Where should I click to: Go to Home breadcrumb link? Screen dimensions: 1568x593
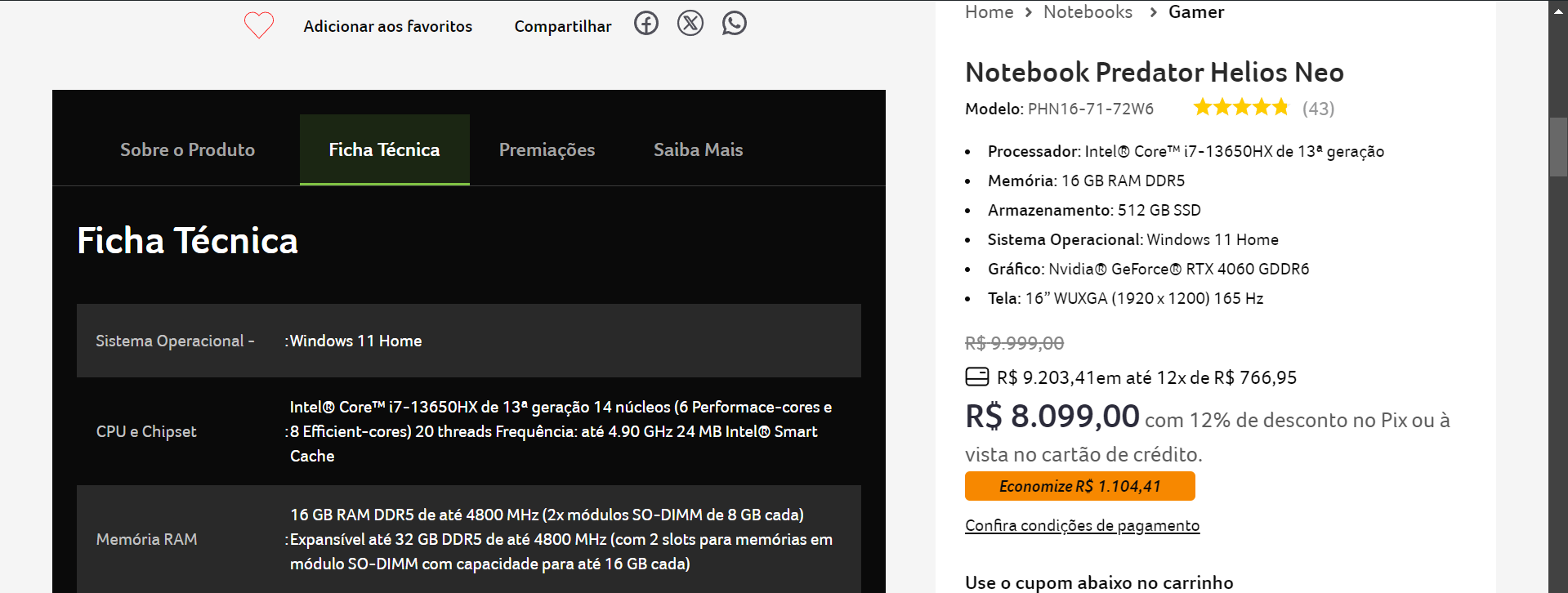pyautogui.click(x=989, y=11)
